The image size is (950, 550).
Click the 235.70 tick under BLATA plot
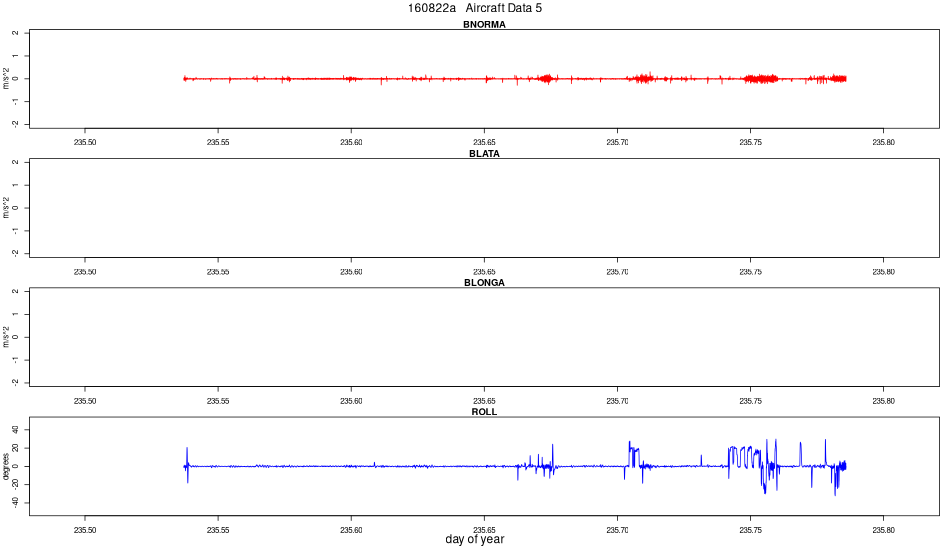617,272
